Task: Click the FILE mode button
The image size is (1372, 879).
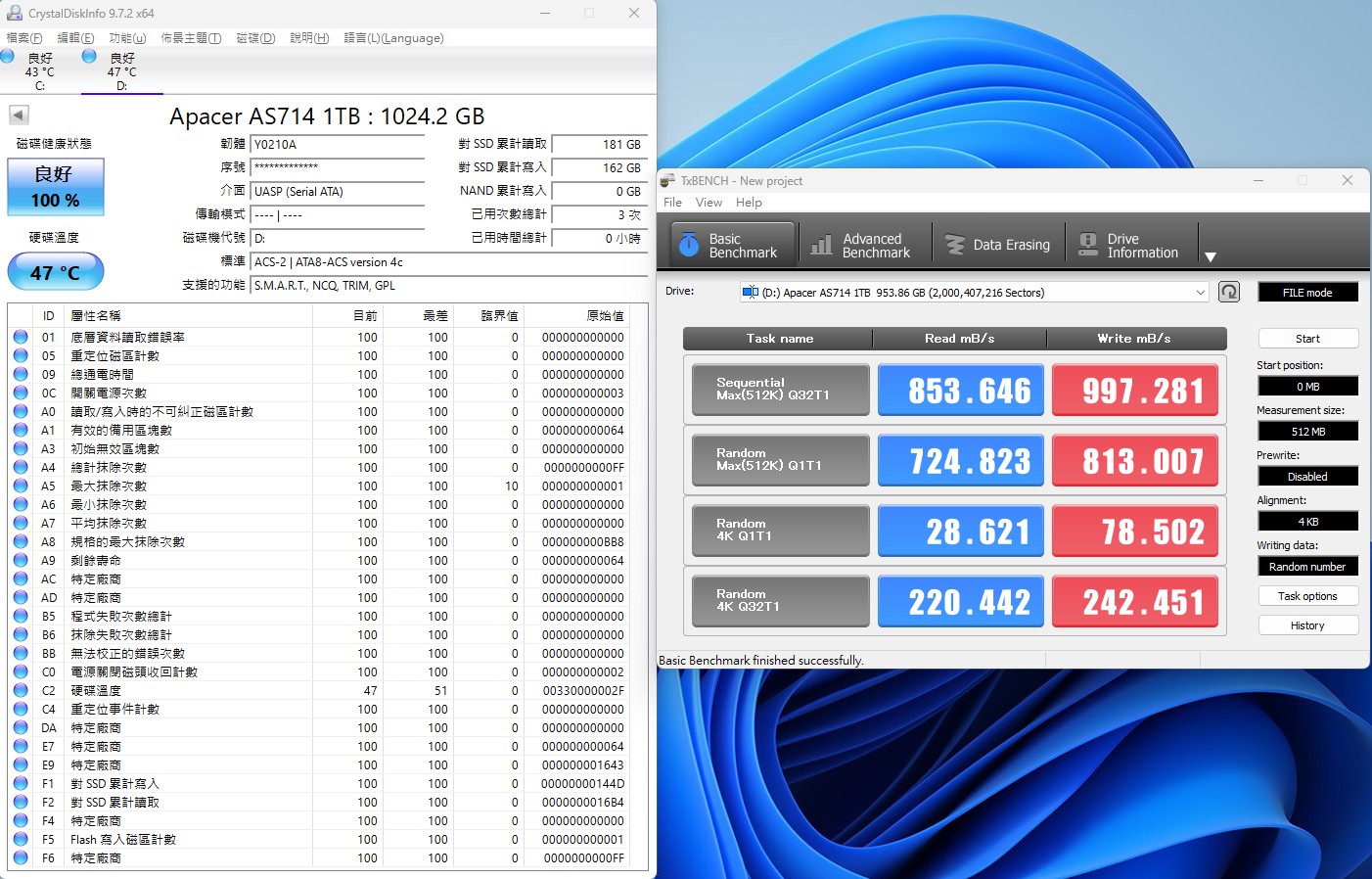Action: coord(1307,293)
